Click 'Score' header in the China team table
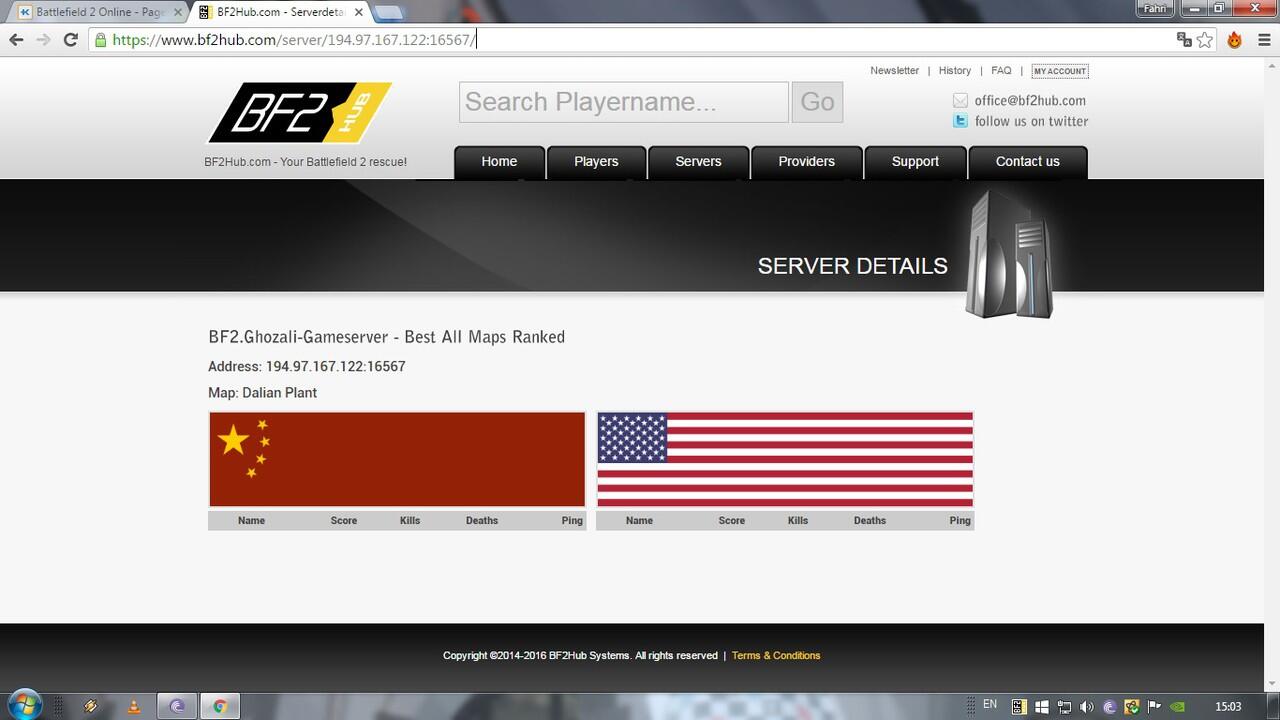 (344, 521)
